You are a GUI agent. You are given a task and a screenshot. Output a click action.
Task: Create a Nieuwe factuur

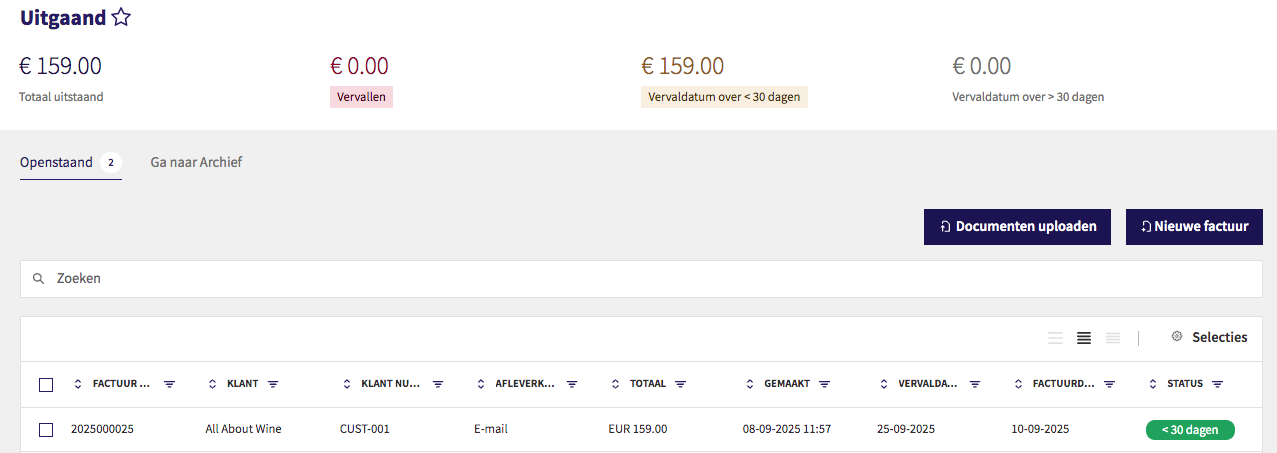[x=1194, y=226]
